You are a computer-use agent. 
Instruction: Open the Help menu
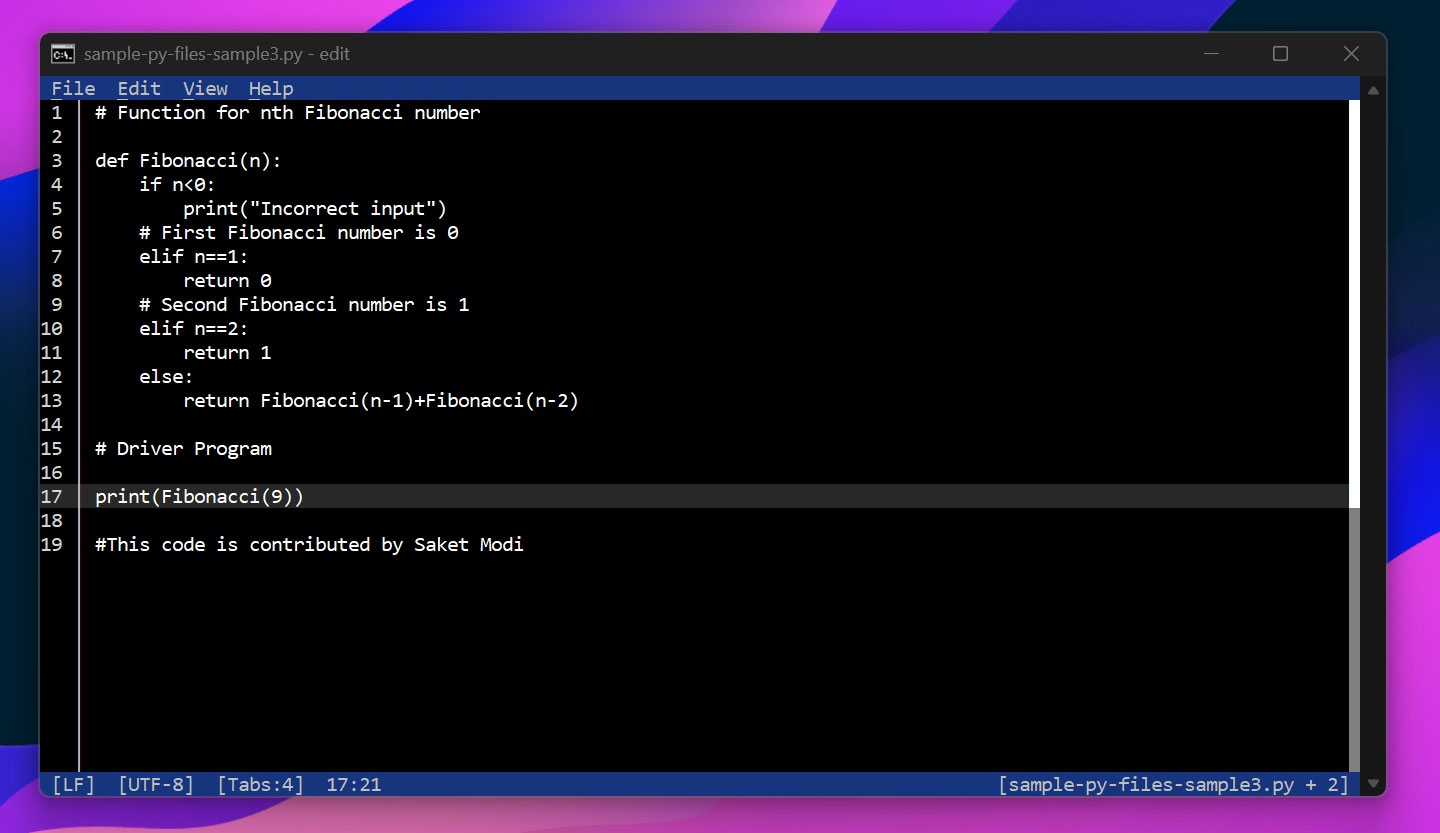tap(270, 88)
